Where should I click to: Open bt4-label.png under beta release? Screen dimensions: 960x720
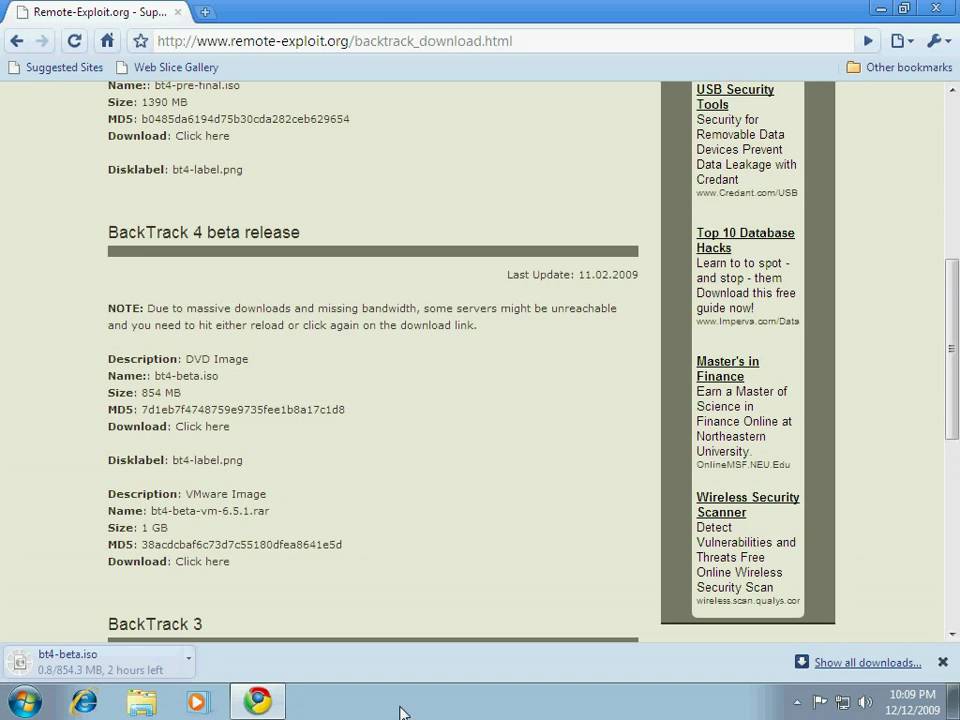click(x=207, y=460)
